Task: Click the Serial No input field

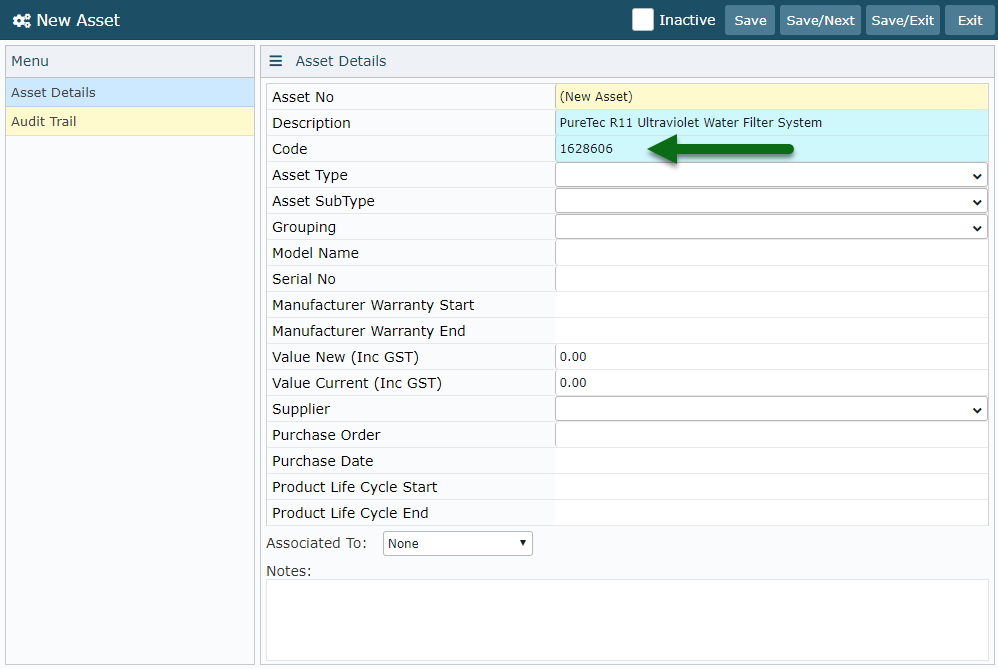Action: [771, 279]
